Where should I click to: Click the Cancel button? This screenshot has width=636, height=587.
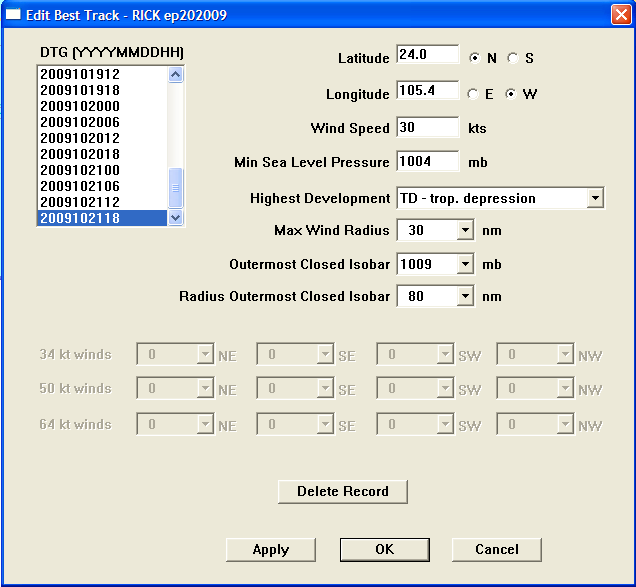(x=496, y=549)
